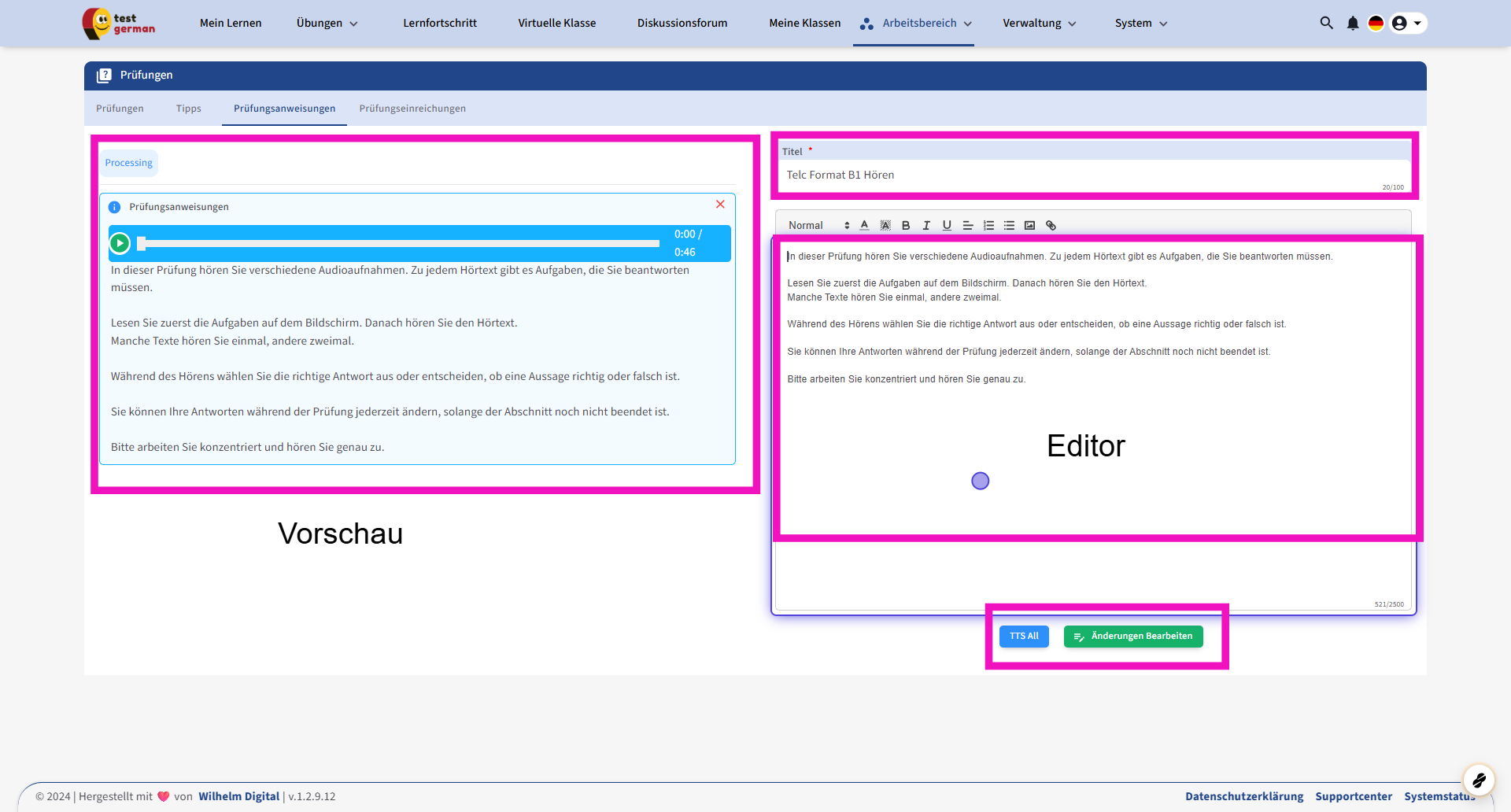1511x812 pixels.
Task: Open the text background color picker
Action: (x=885, y=226)
